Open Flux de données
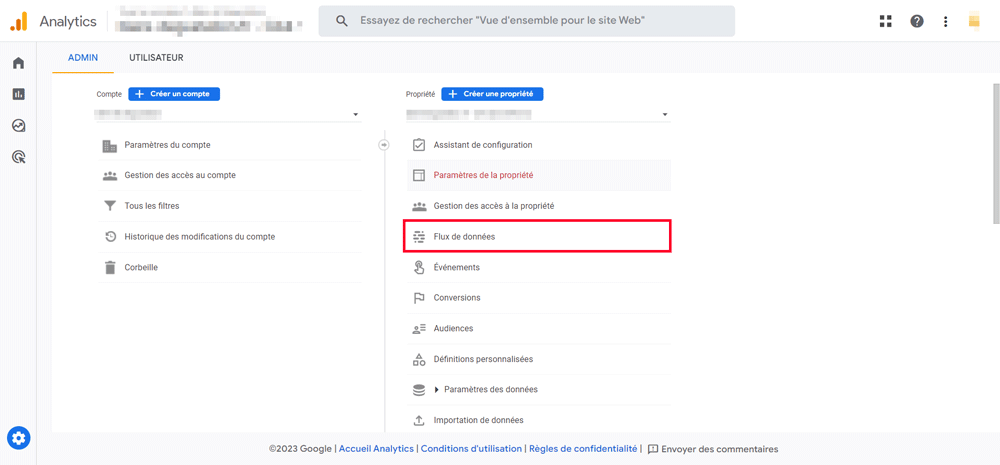This screenshot has height=465, width=1000. coord(537,237)
